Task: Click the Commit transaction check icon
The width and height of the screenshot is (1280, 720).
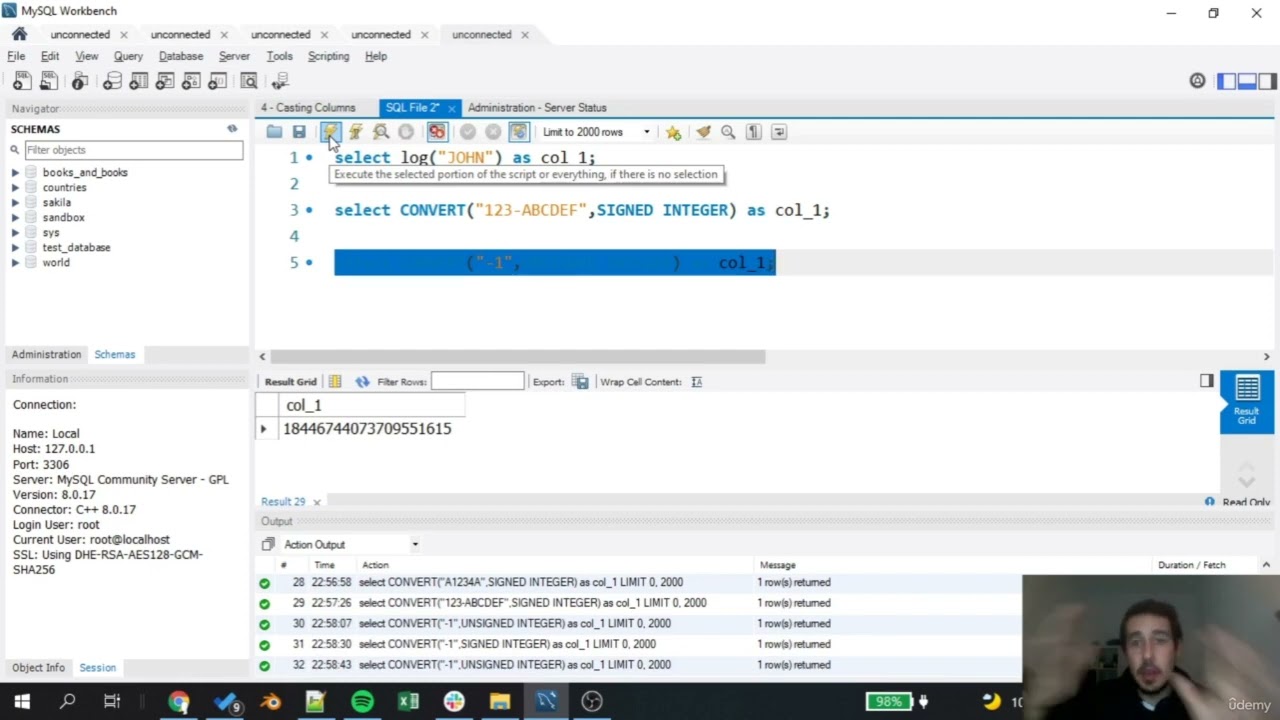Action: click(467, 132)
